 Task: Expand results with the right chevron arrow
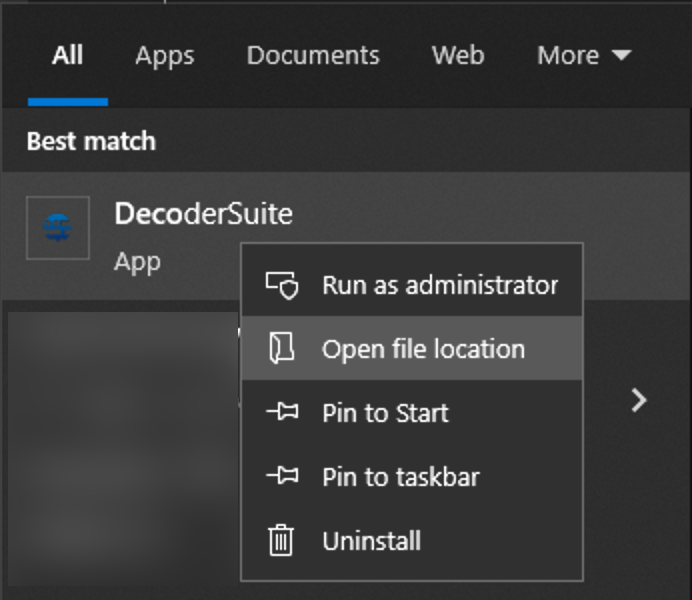(639, 400)
